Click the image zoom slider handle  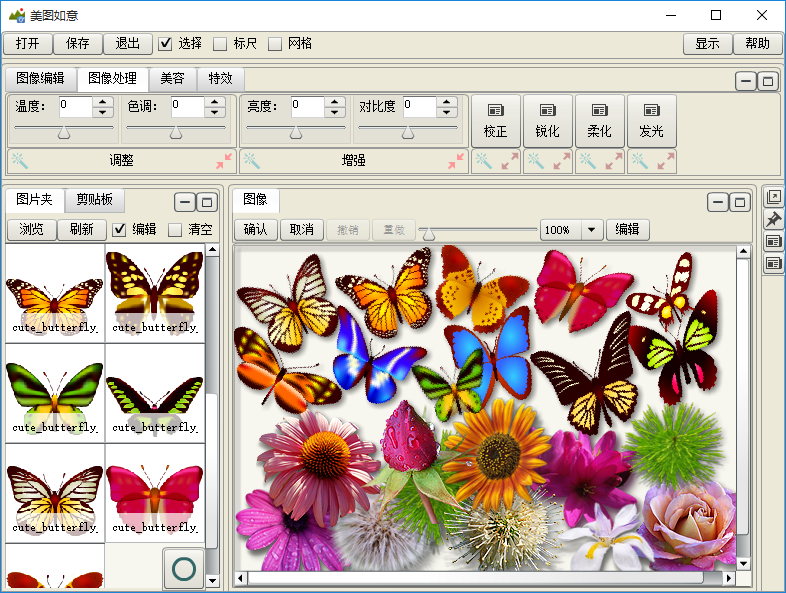[429, 234]
